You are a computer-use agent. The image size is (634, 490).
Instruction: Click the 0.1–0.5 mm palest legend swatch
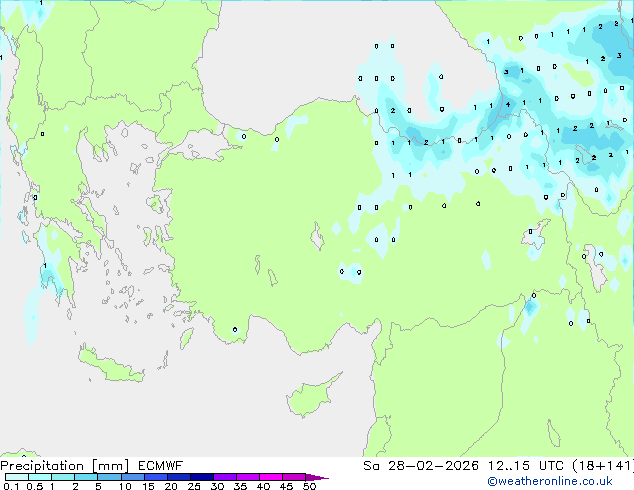coord(17,477)
